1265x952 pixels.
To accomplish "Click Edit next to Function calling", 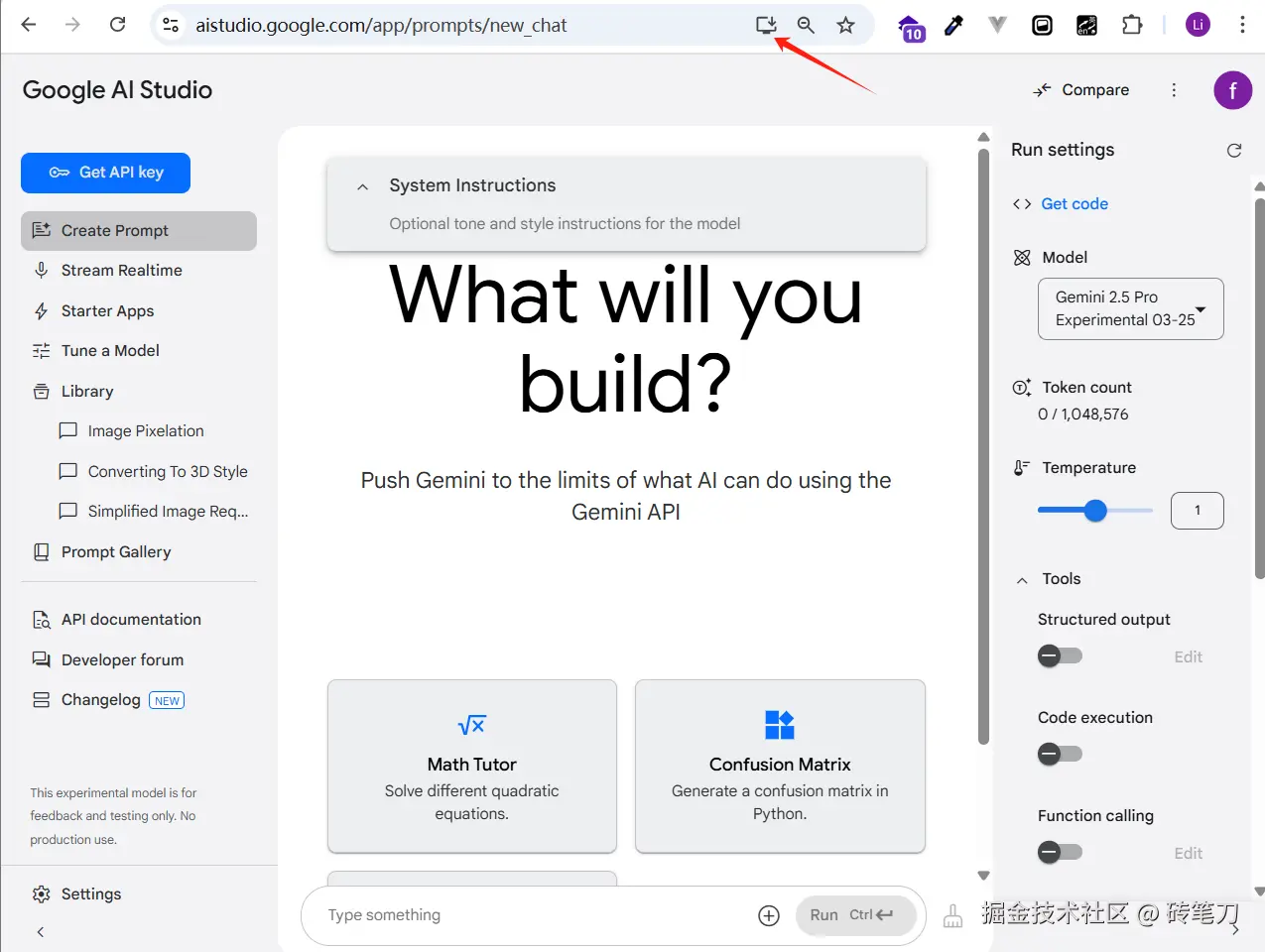I will 1188,854.
